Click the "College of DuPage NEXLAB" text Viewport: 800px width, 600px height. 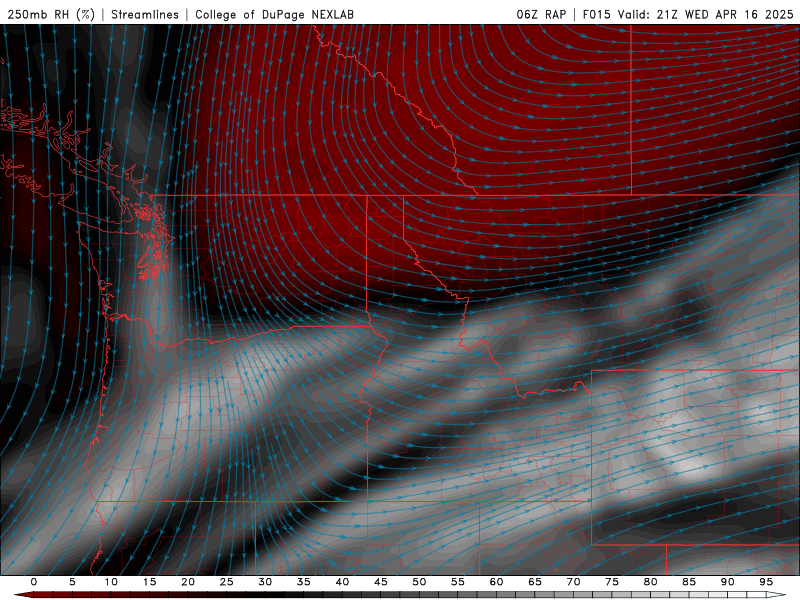pyautogui.click(x=274, y=14)
